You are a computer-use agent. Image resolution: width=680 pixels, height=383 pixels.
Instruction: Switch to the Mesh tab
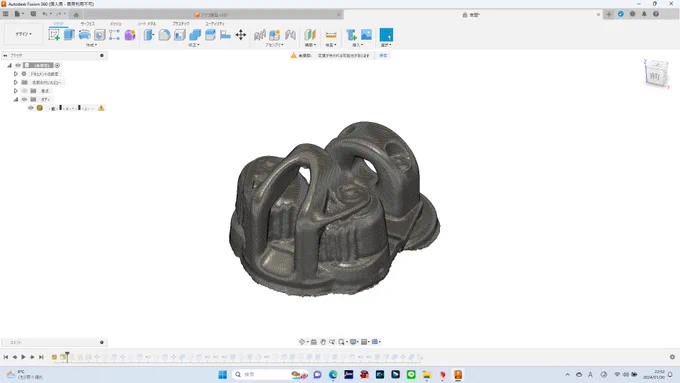115,23
